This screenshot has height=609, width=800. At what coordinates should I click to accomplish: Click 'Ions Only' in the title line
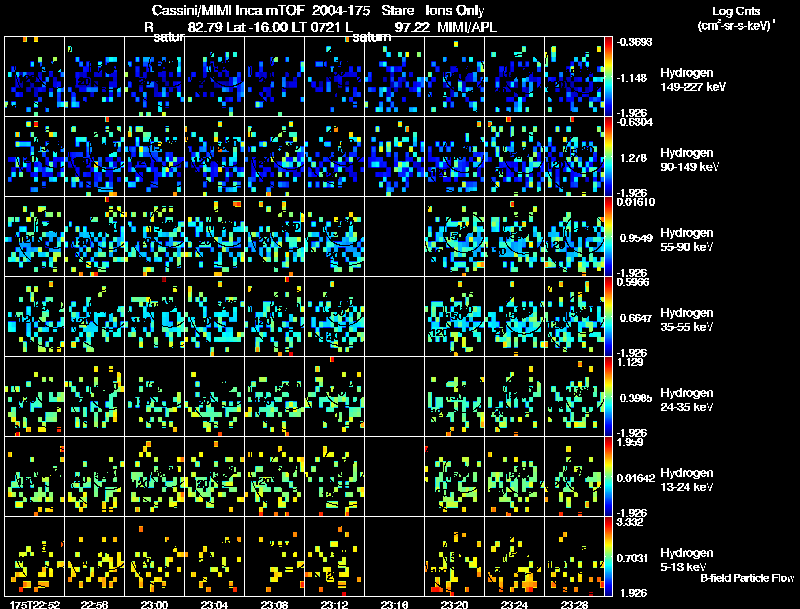point(455,11)
